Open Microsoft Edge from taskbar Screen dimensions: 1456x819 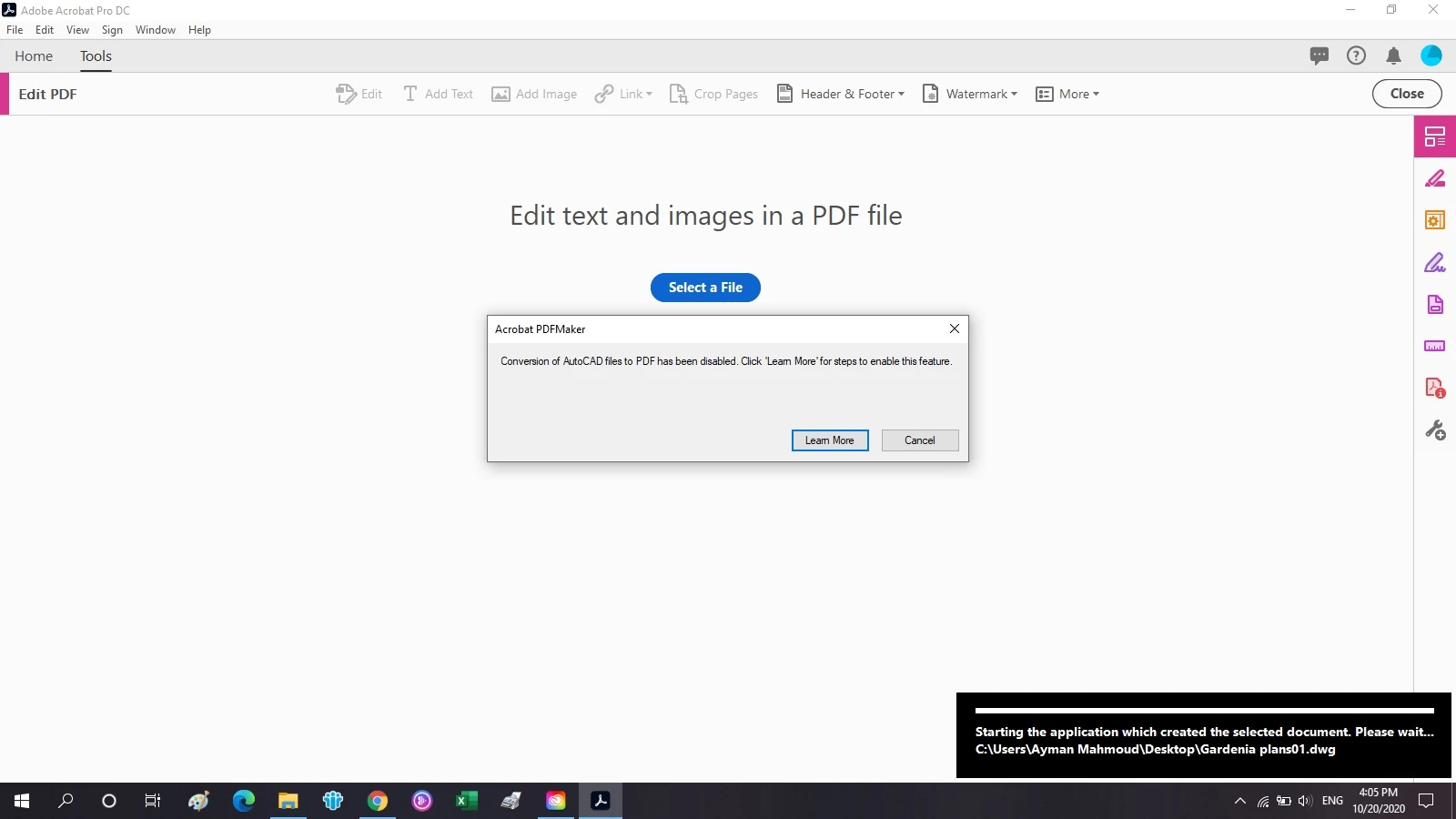click(x=243, y=801)
